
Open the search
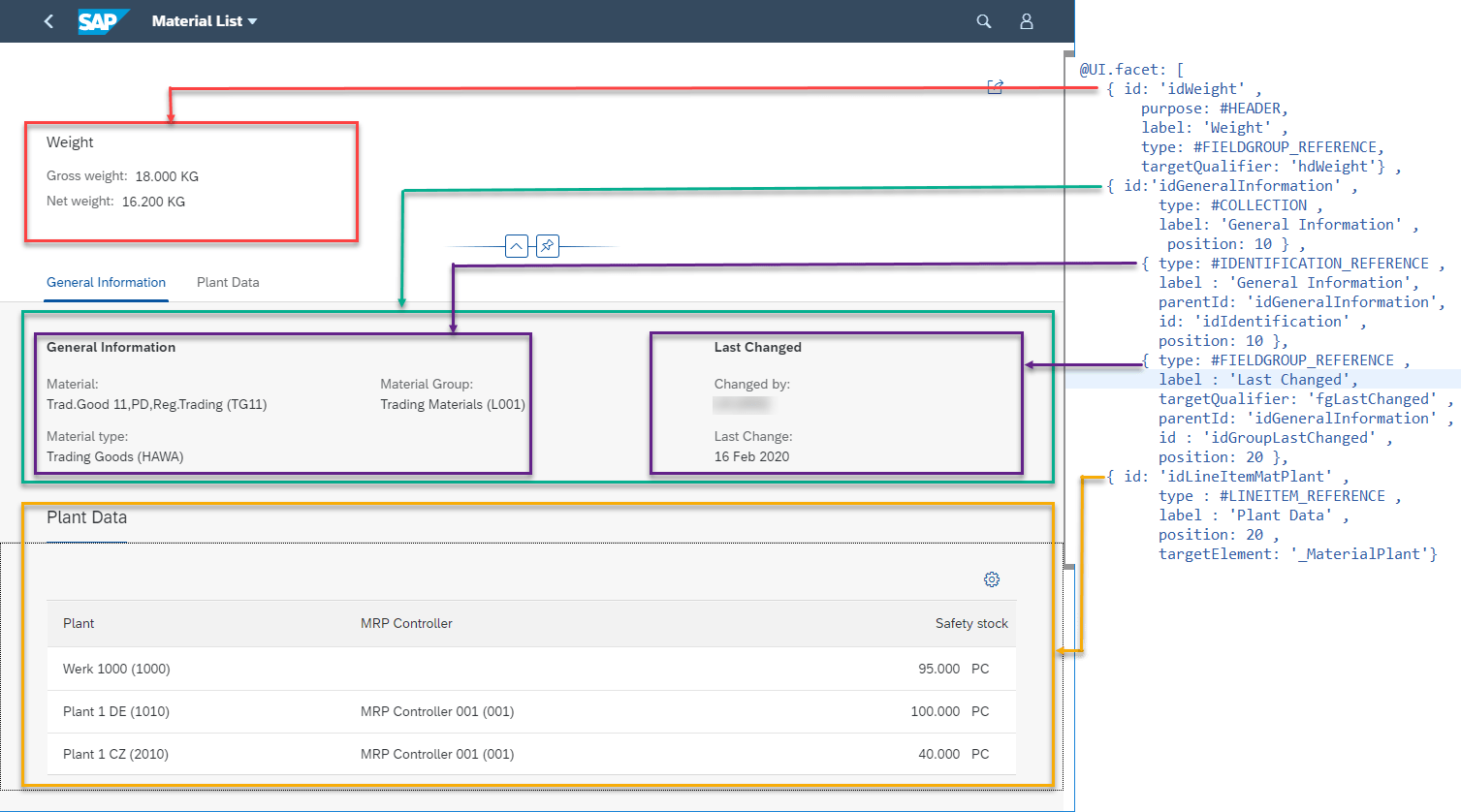click(x=983, y=20)
